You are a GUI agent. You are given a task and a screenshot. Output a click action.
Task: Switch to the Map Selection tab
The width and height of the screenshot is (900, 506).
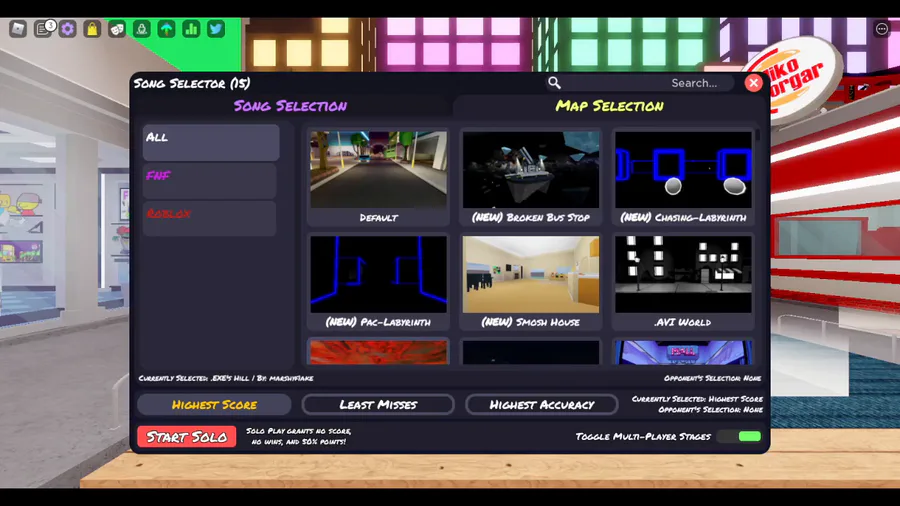pyautogui.click(x=610, y=106)
